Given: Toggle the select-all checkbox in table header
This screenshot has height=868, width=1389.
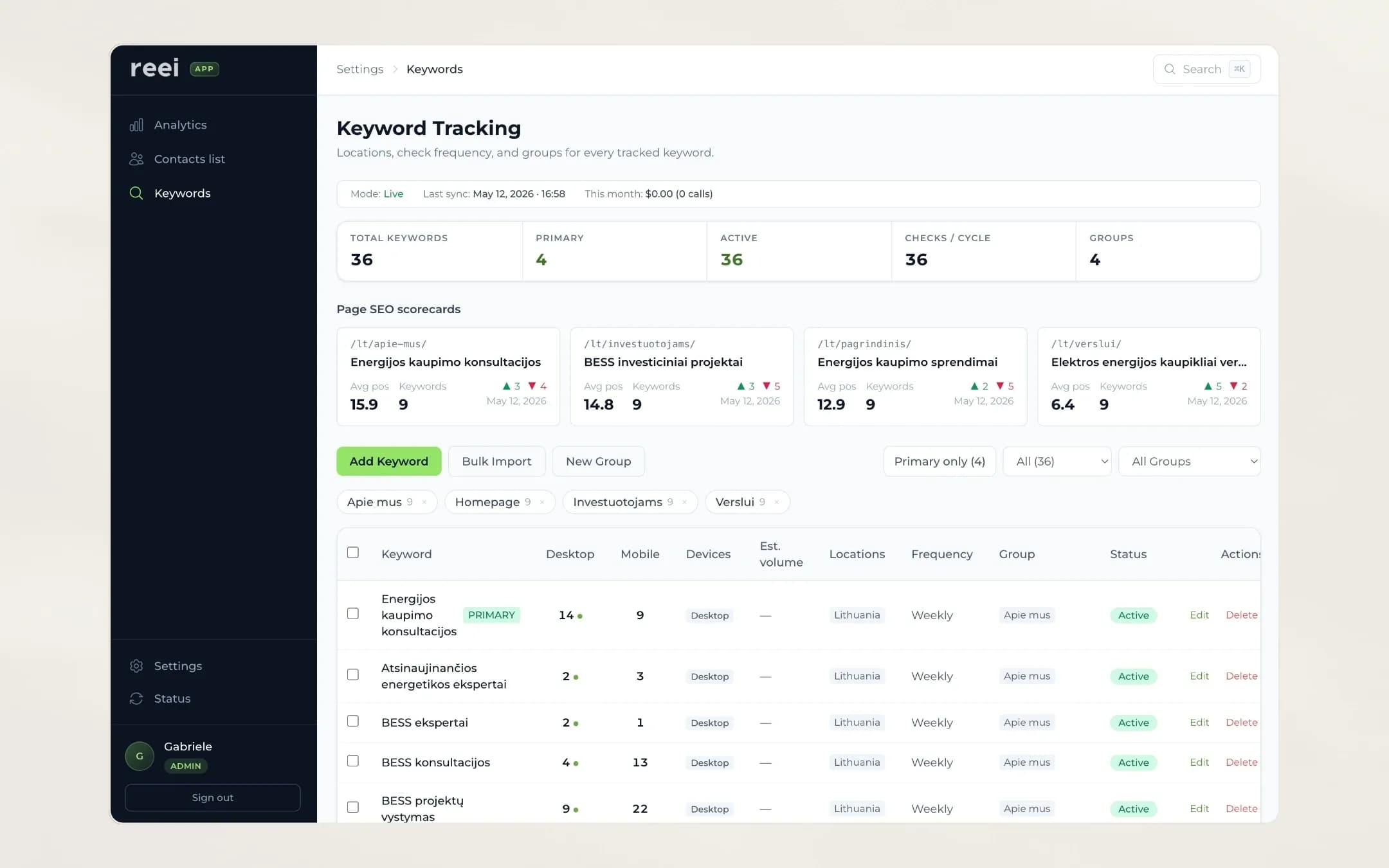Looking at the screenshot, I should click(x=353, y=553).
